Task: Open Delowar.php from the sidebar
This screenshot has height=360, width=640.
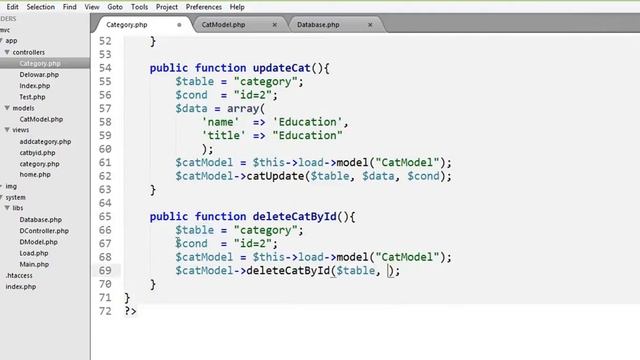Action: point(39,74)
